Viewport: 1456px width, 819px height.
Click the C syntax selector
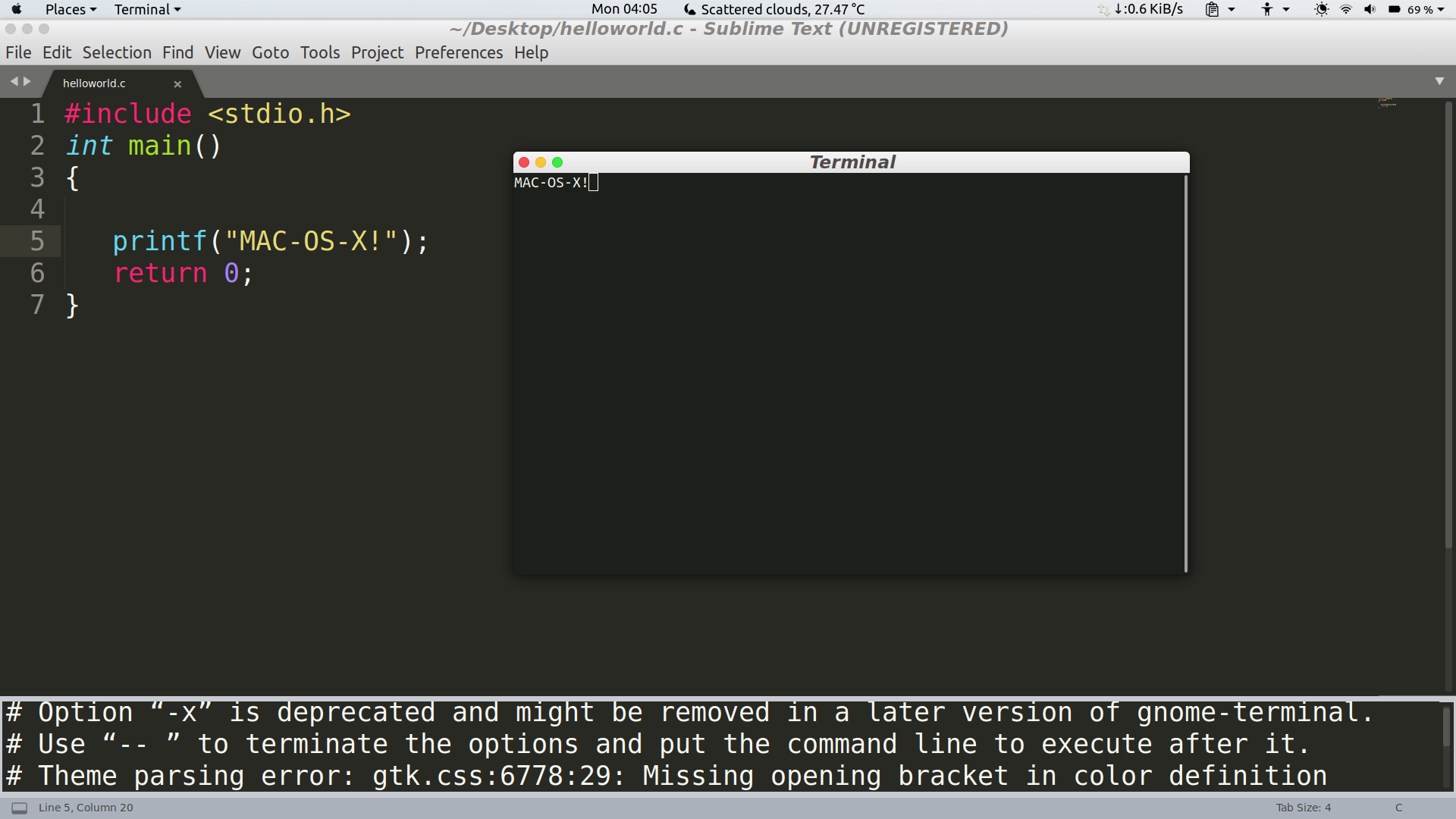1398,808
